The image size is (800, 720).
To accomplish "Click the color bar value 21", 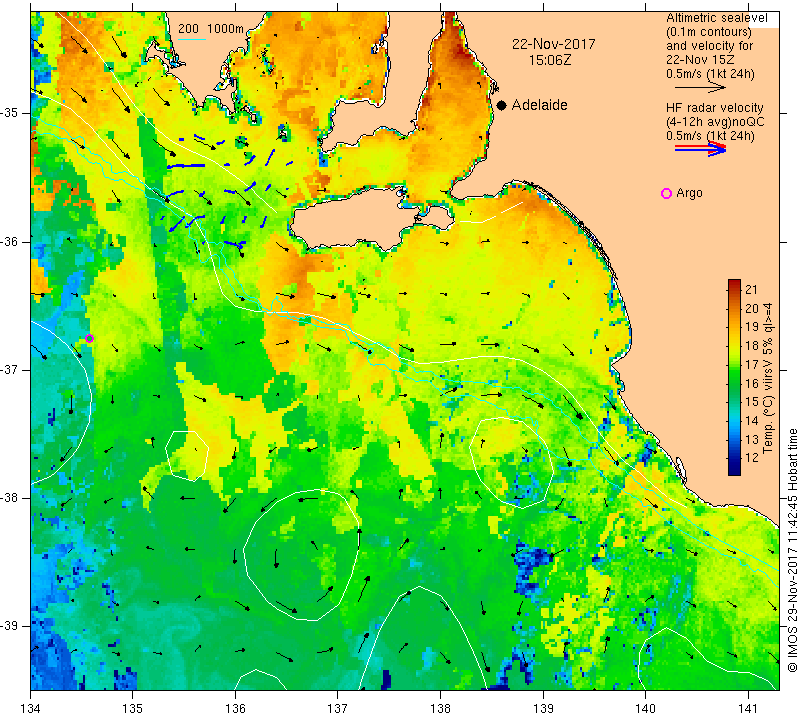I will tap(752, 290).
